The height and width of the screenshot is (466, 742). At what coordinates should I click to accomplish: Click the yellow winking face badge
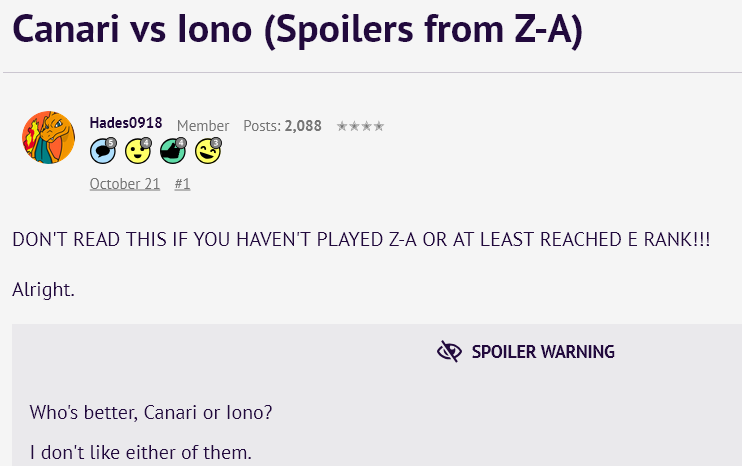point(207,152)
